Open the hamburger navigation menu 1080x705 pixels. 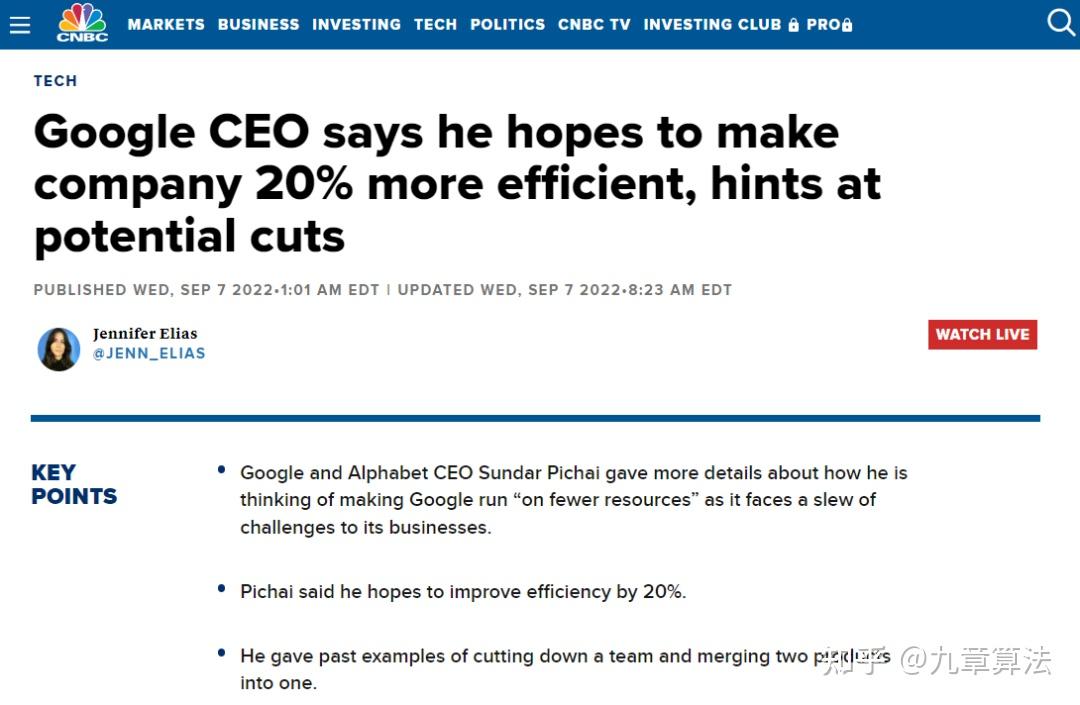coord(20,24)
